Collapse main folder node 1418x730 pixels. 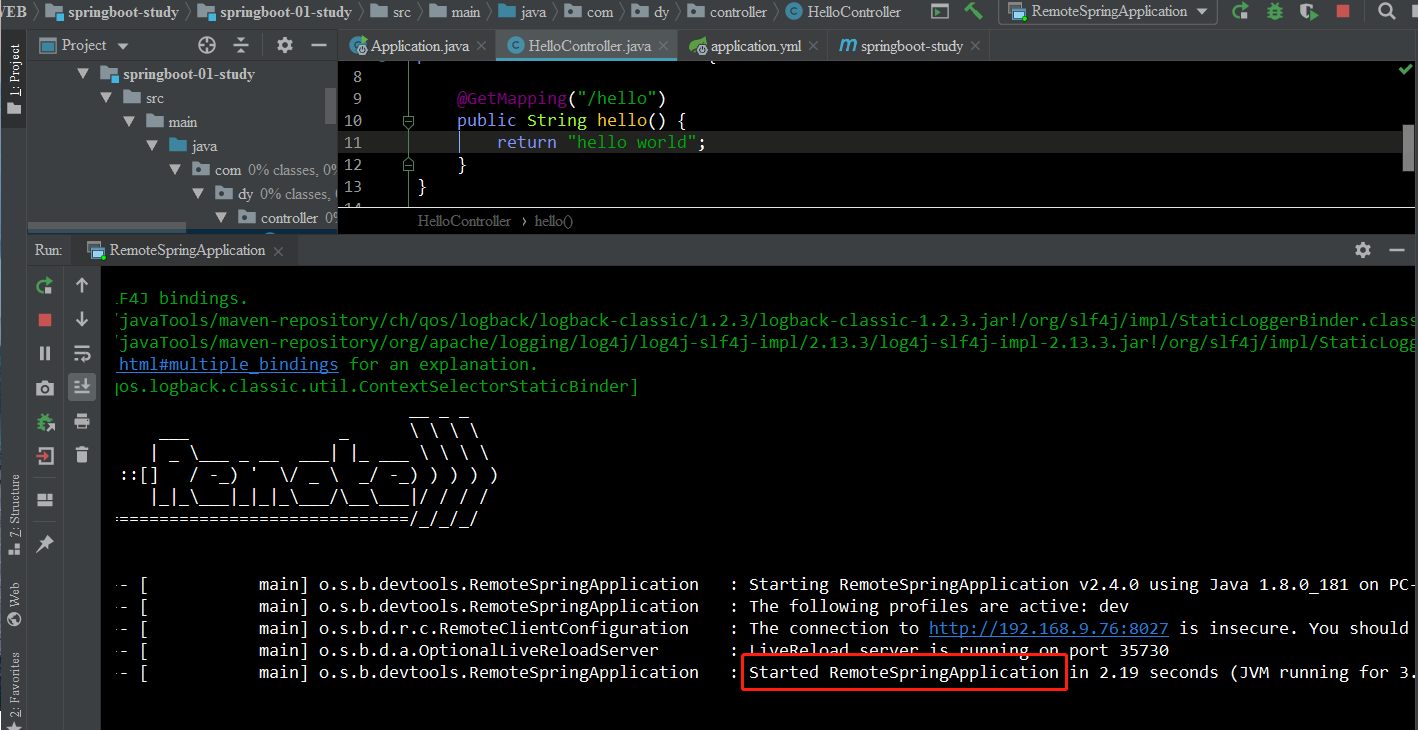(129, 122)
